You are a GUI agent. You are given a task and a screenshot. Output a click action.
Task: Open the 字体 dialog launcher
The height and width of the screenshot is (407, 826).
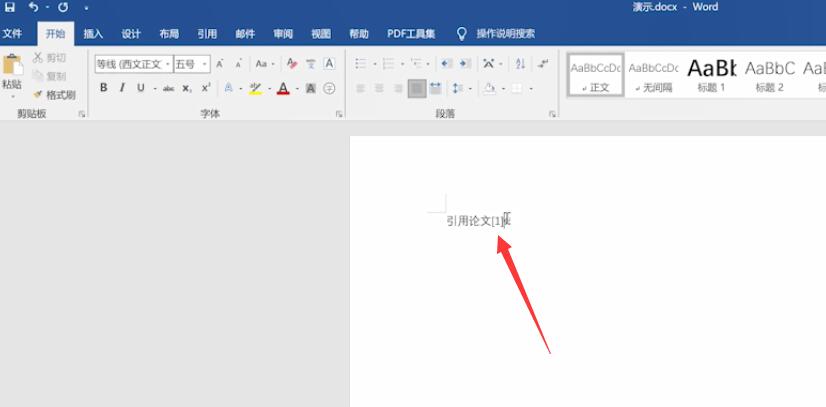(x=339, y=114)
